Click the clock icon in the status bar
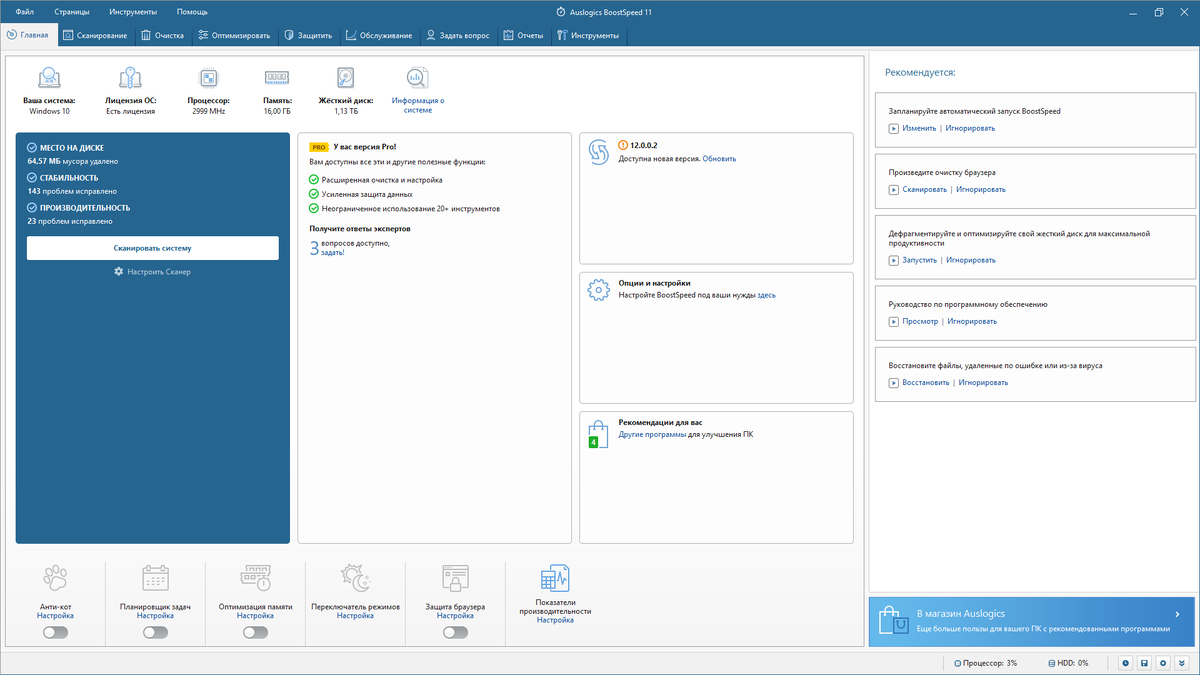This screenshot has width=1200, height=675. tap(1125, 663)
